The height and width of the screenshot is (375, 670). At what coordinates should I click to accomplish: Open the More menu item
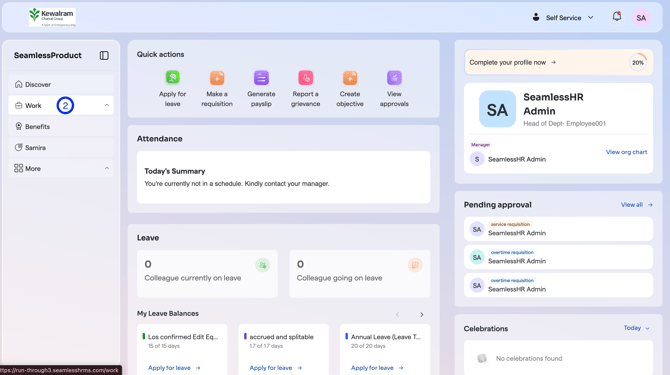(x=61, y=169)
